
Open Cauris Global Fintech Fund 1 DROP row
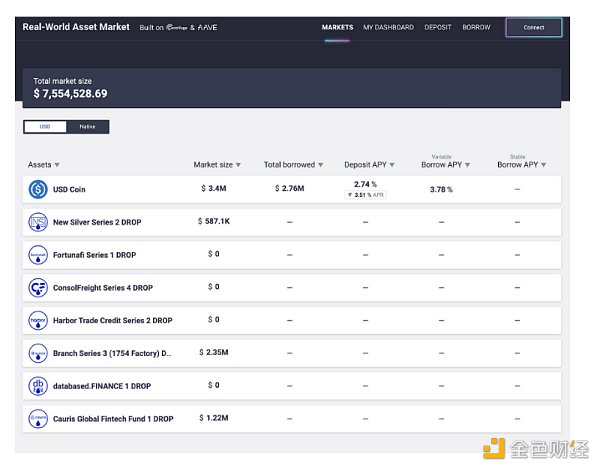coord(292,419)
